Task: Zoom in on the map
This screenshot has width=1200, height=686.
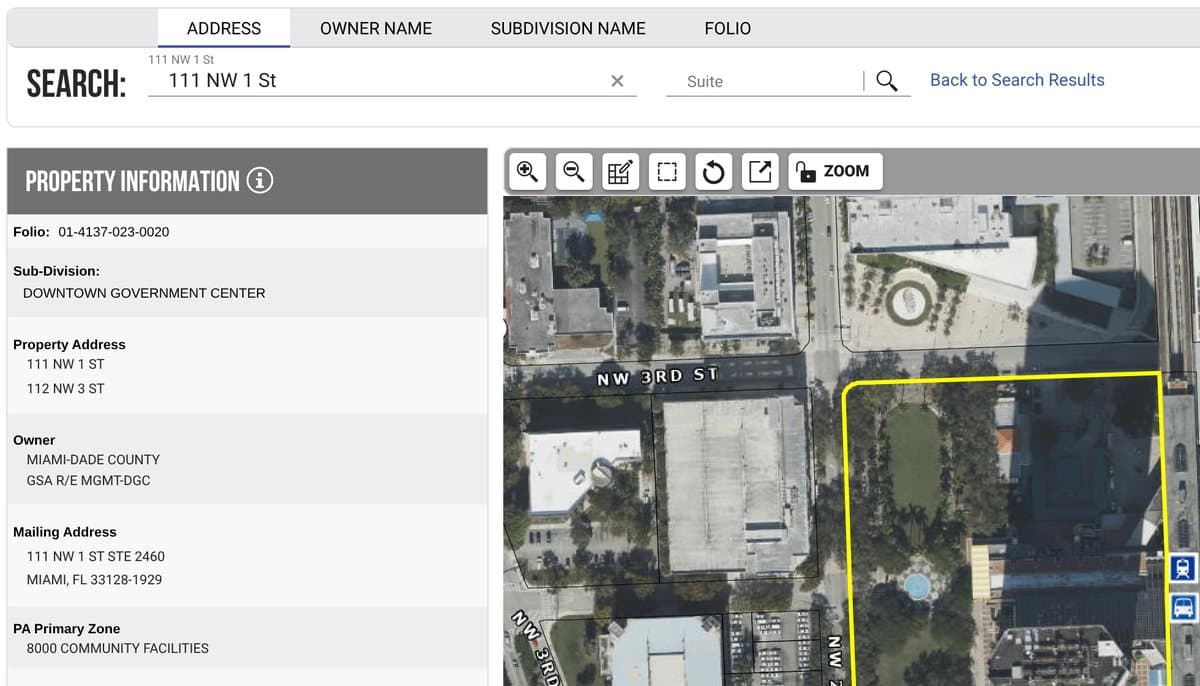Action: [527, 172]
